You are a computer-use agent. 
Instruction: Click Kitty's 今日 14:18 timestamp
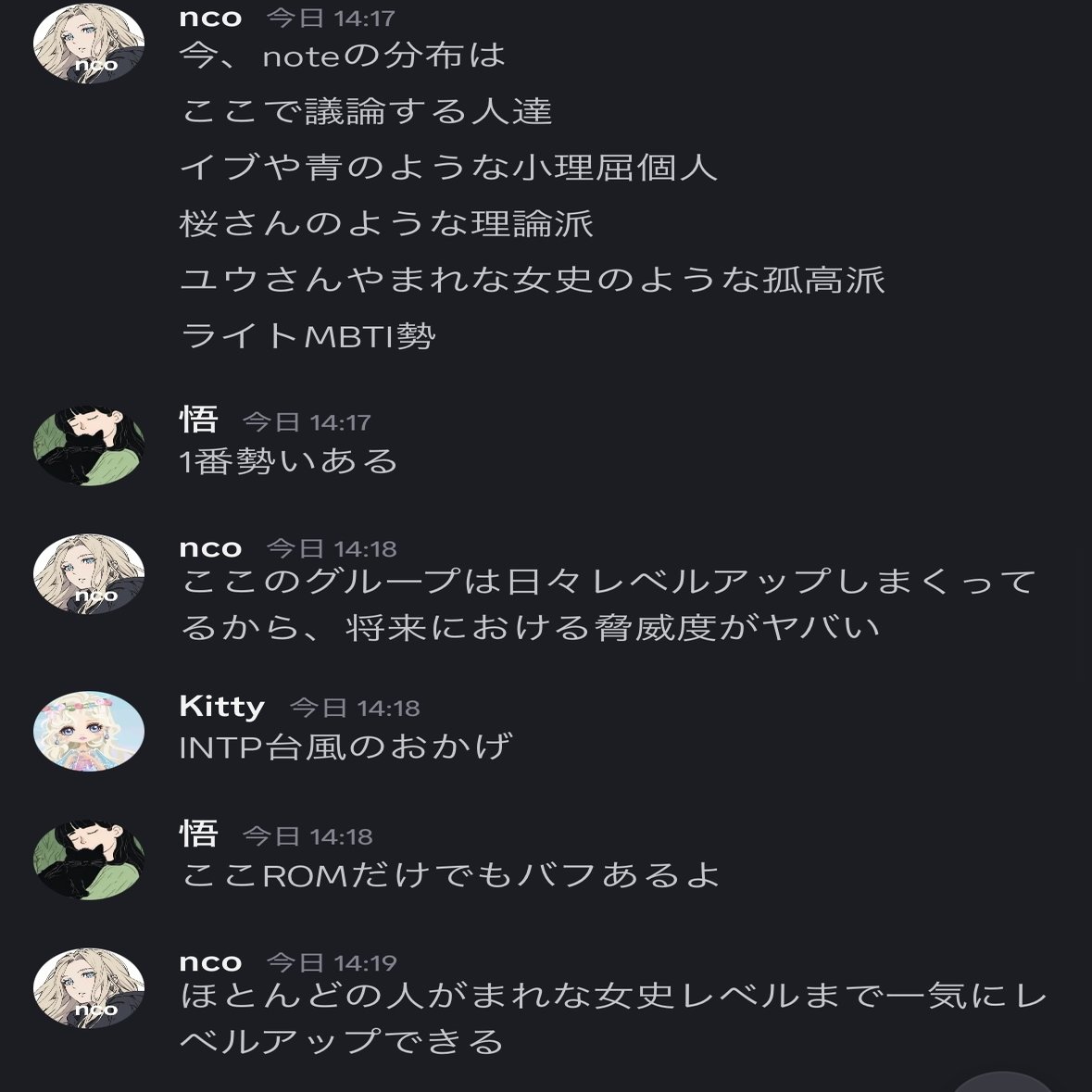click(x=355, y=709)
